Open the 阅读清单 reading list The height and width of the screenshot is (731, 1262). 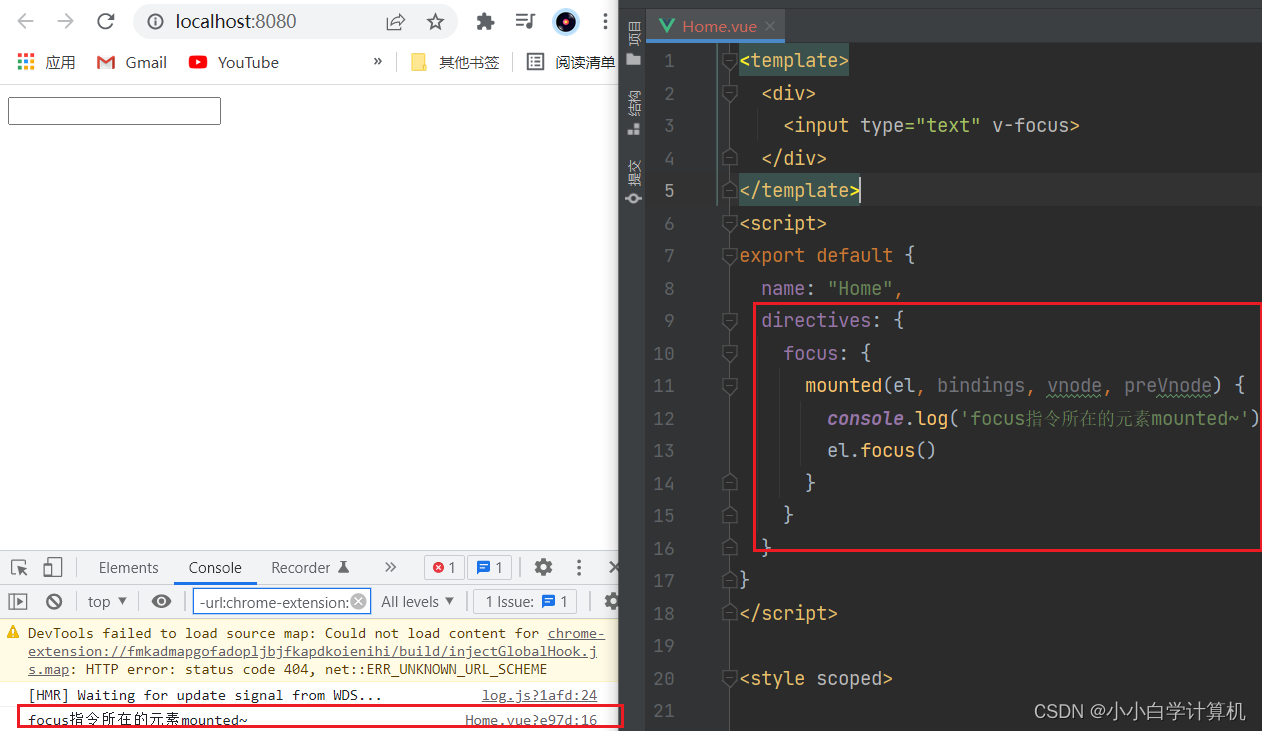(x=571, y=62)
